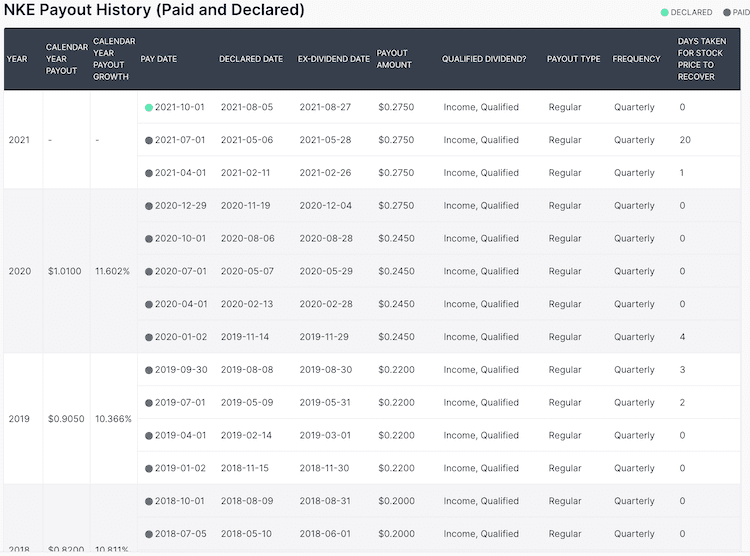Click the green declared dot beside 2021-10-01

pos(149,108)
